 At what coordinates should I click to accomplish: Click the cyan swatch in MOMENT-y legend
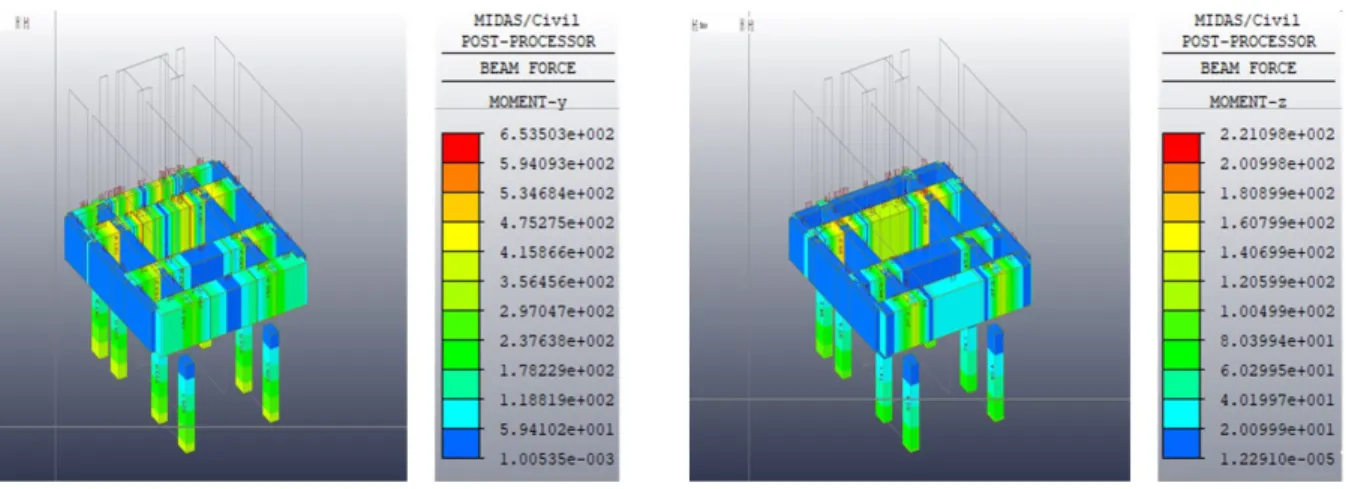462,415
